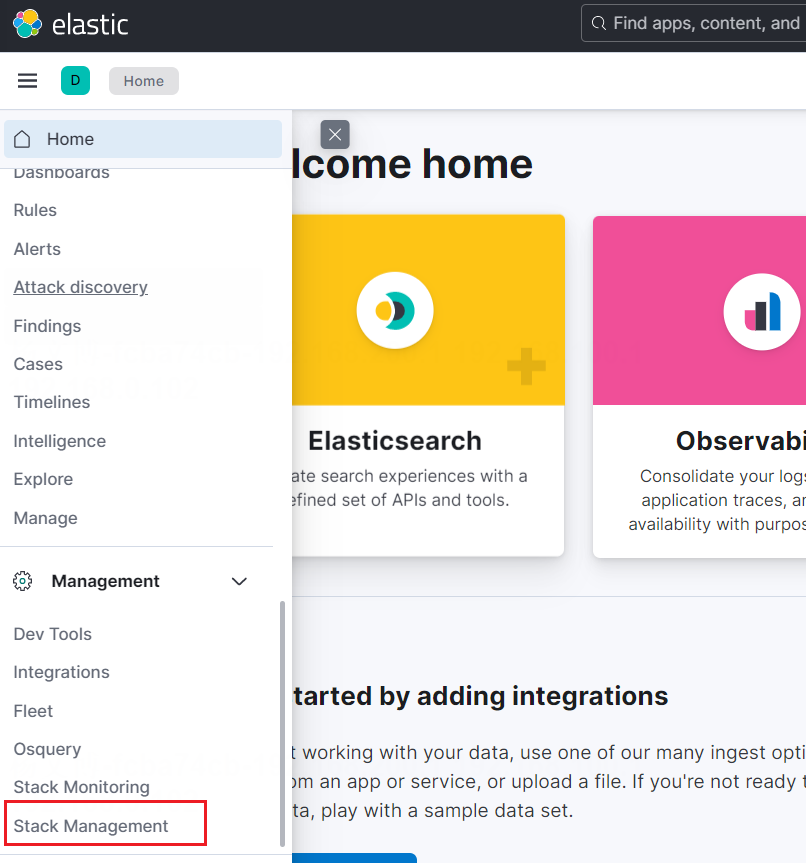806x863 pixels.
Task: Close the navigation flyout with X button
Action: (335, 134)
